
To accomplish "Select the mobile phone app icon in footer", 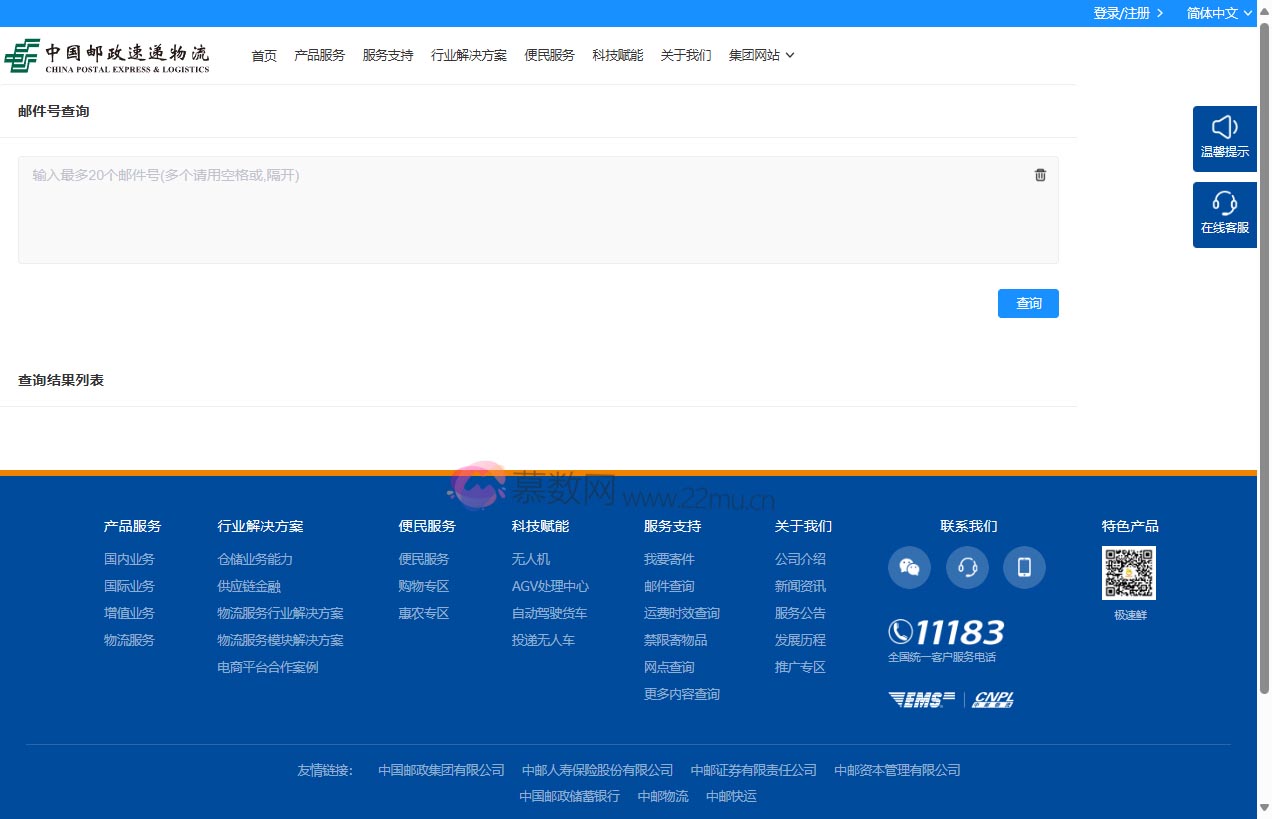I will (x=1024, y=567).
